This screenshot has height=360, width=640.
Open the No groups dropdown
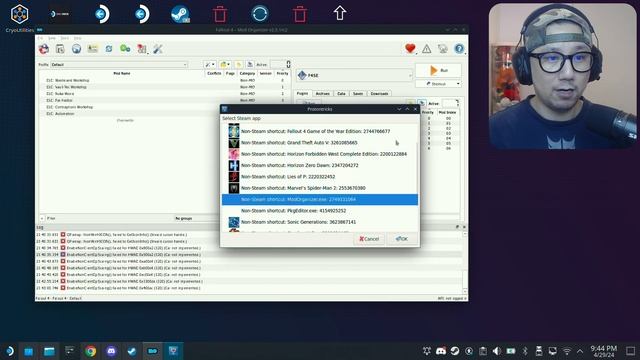197,218
